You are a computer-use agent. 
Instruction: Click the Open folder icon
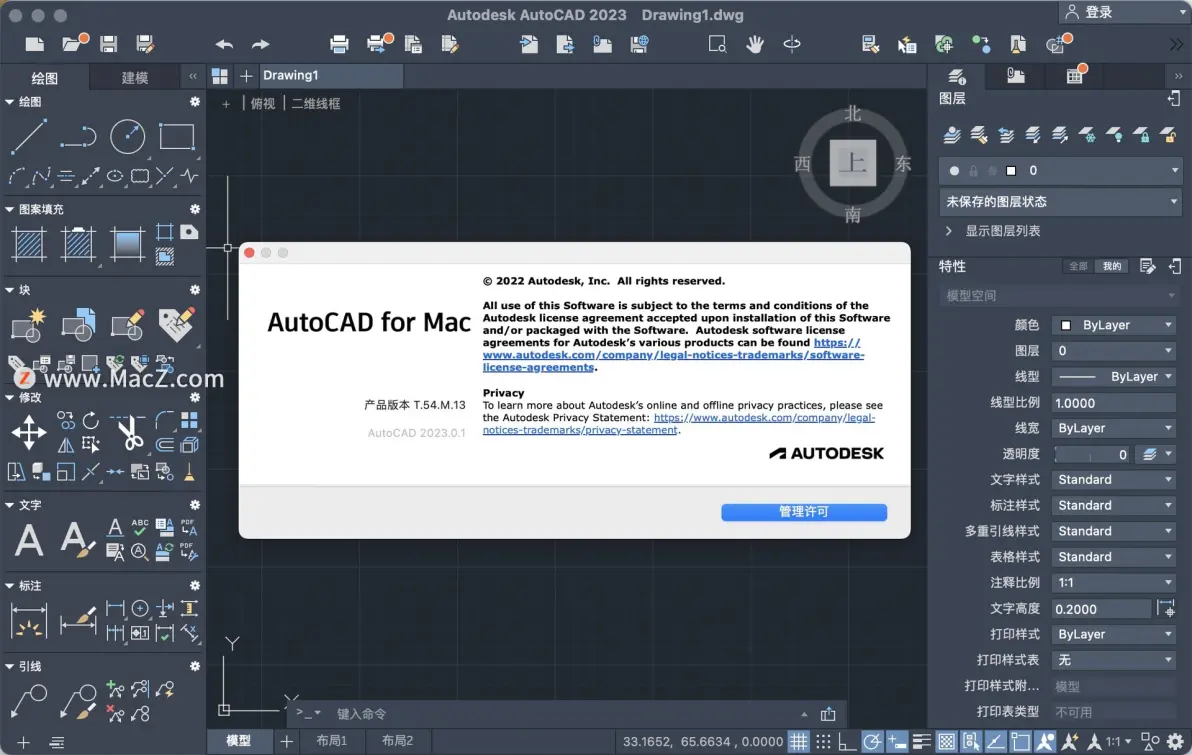[73, 43]
